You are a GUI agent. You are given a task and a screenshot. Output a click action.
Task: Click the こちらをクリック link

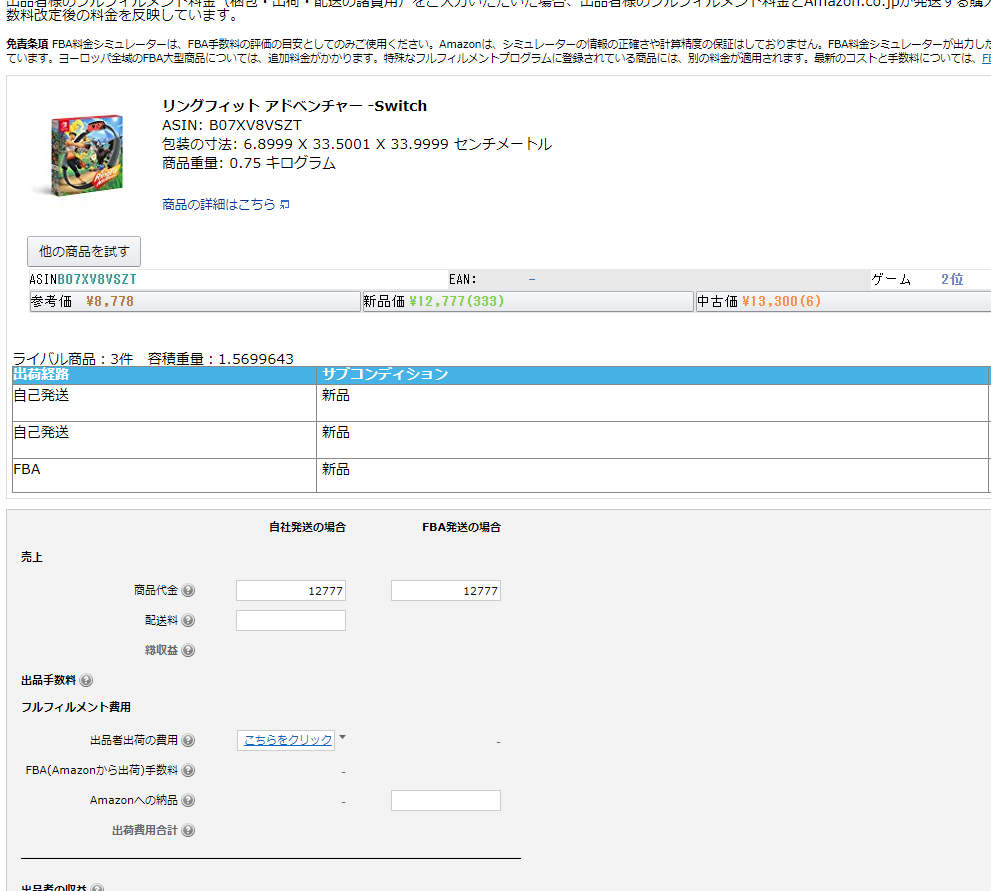click(x=288, y=740)
